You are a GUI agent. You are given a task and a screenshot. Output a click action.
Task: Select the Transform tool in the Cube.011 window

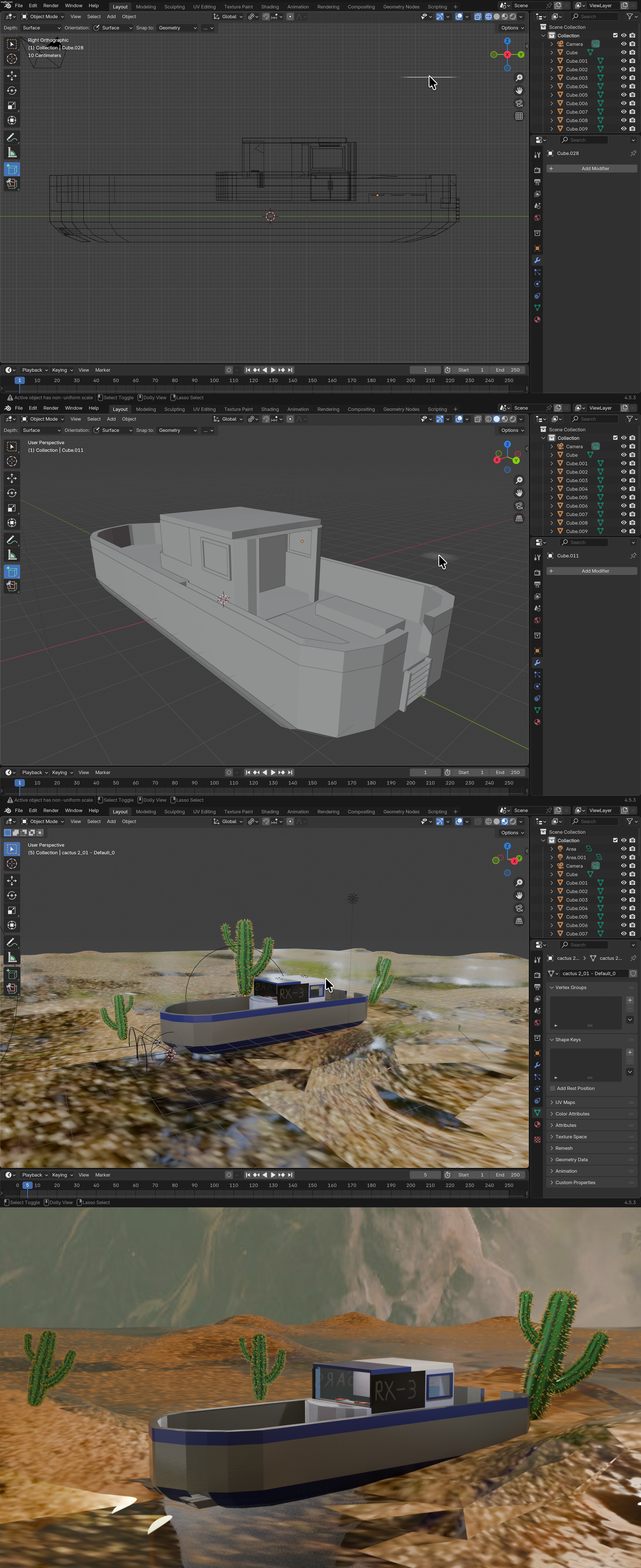coord(12,523)
